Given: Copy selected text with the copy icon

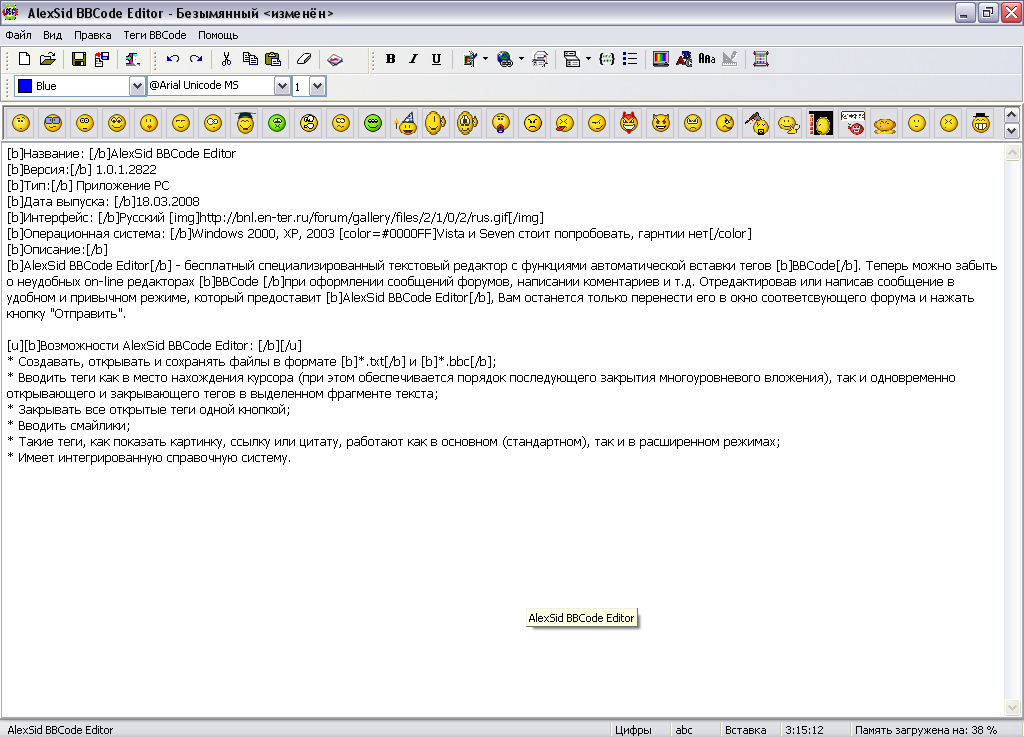Looking at the screenshot, I should [249, 59].
